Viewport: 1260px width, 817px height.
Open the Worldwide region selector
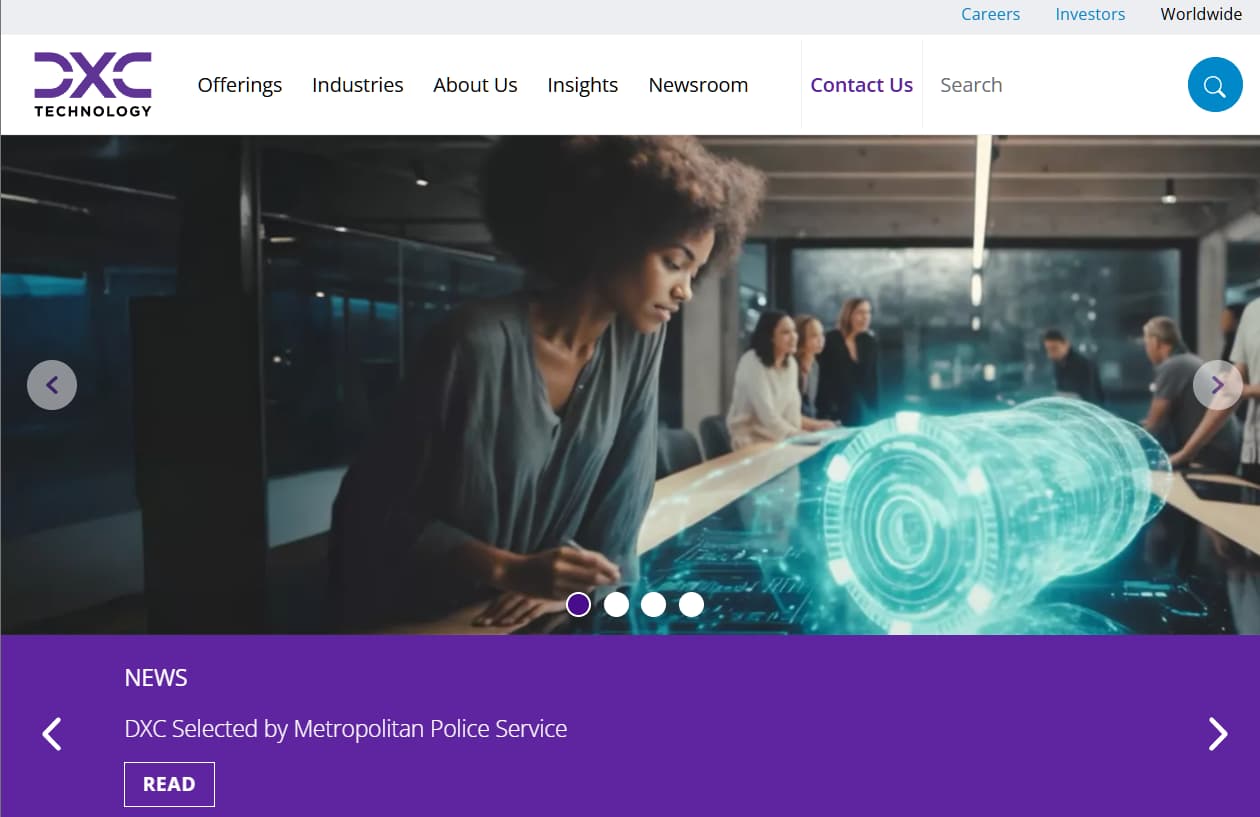coord(1201,14)
